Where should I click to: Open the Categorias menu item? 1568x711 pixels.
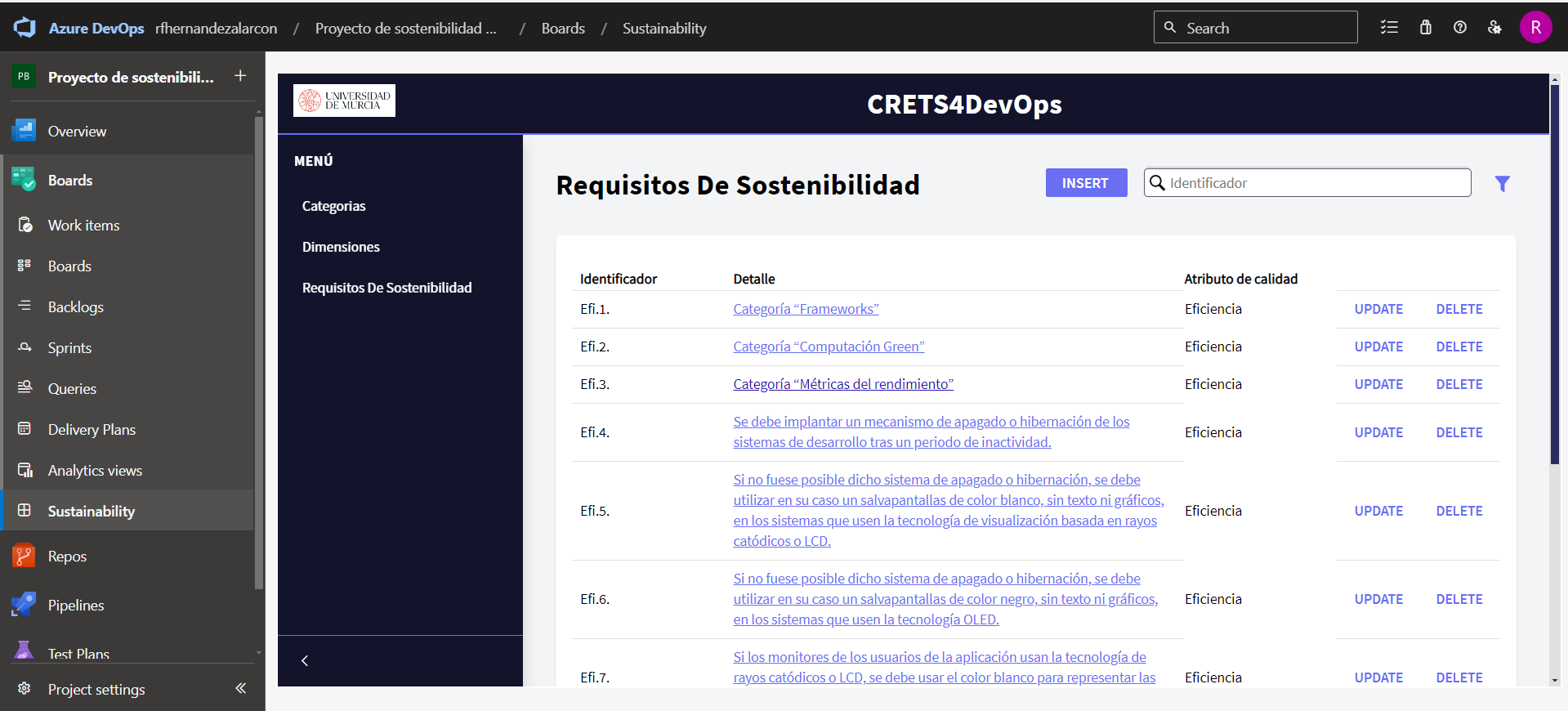[x=333, y=206]
